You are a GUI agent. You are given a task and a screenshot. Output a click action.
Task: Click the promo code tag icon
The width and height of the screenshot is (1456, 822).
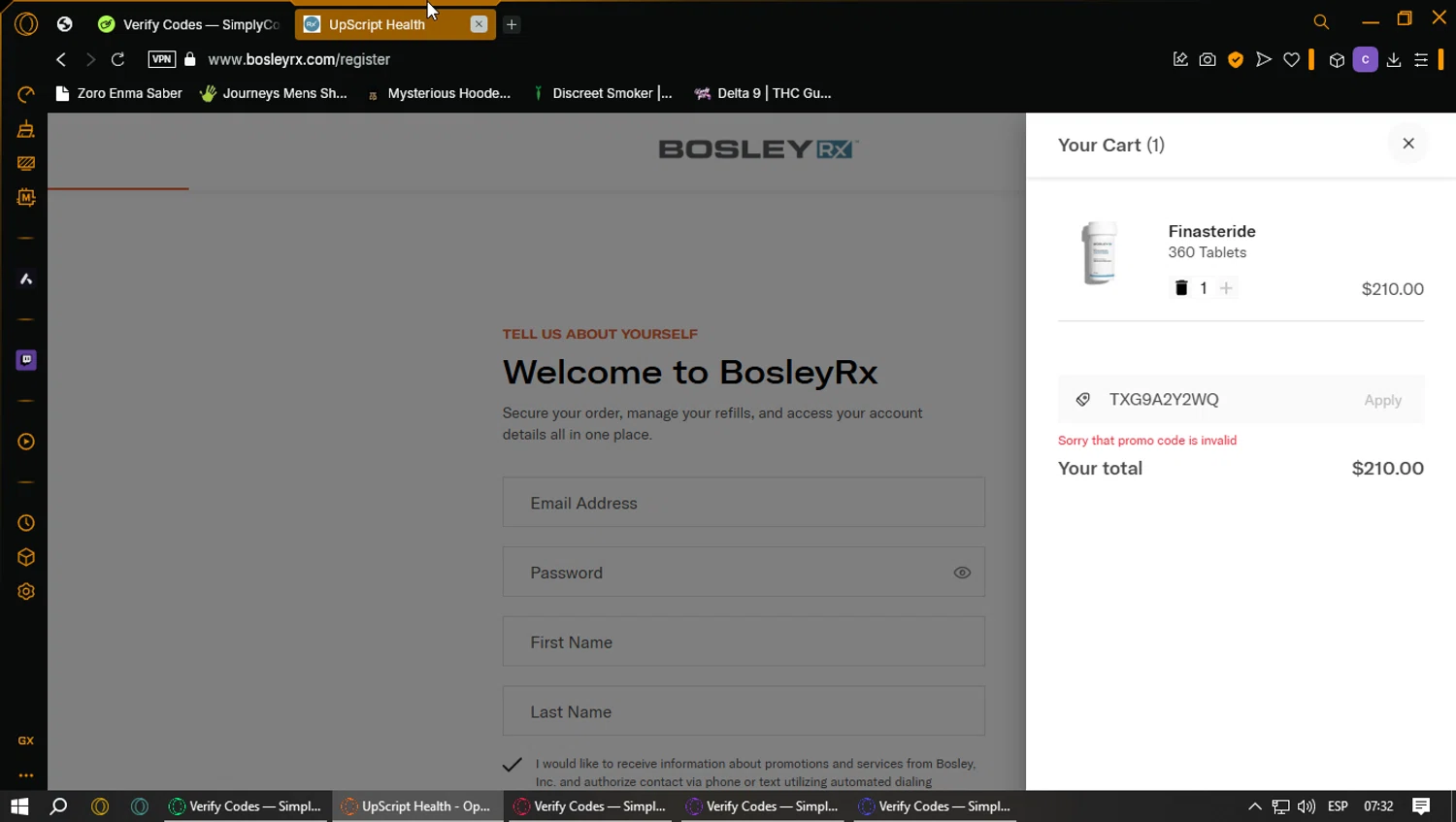[x=1083, y=400]
